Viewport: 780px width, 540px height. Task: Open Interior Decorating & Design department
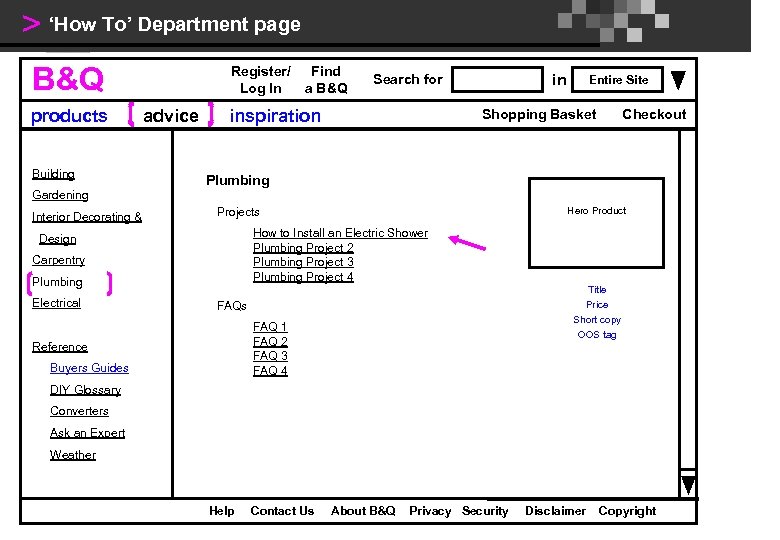click(87, 228)
